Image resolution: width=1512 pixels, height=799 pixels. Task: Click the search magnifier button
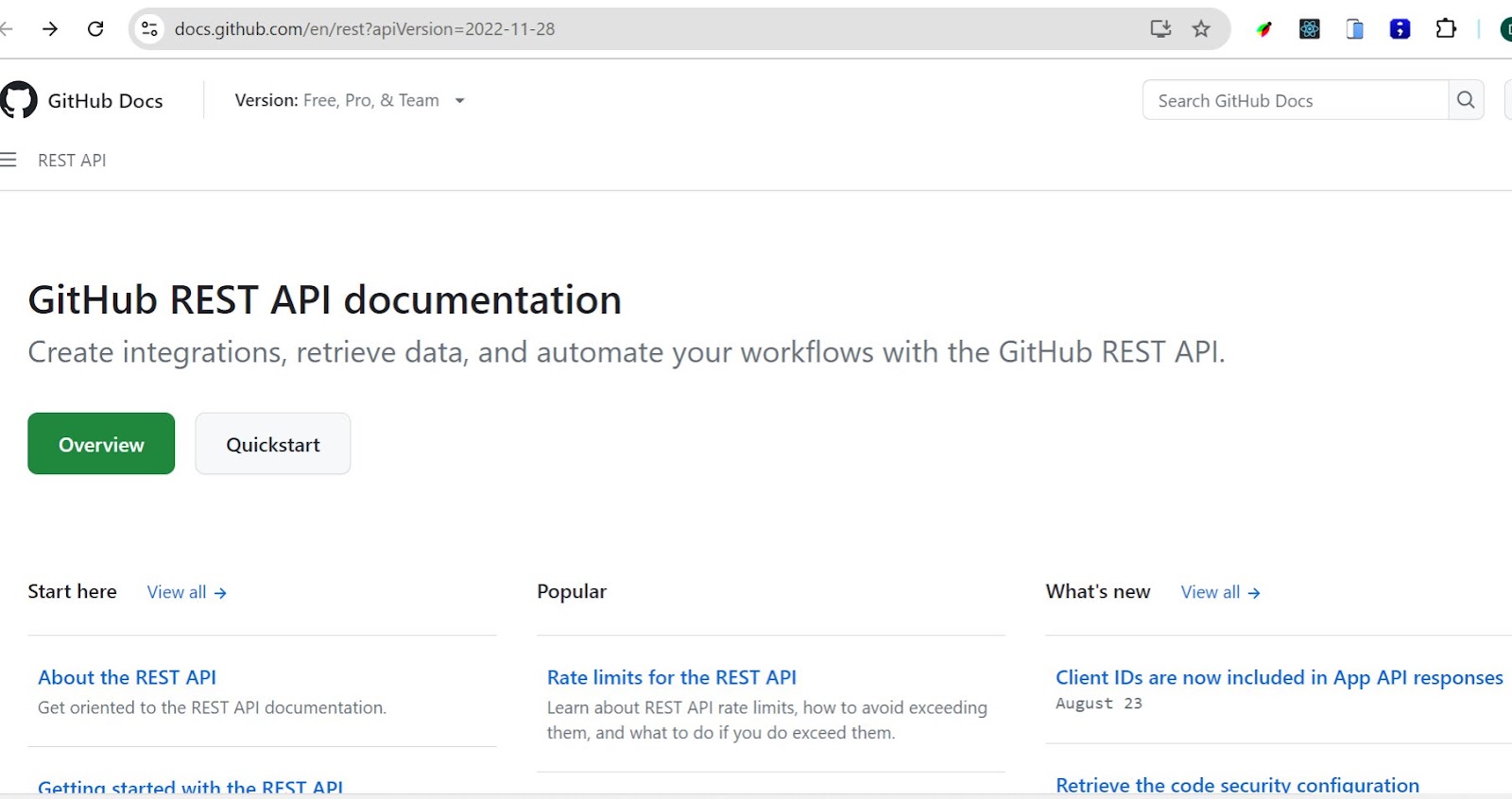[x=1466, y=100]
